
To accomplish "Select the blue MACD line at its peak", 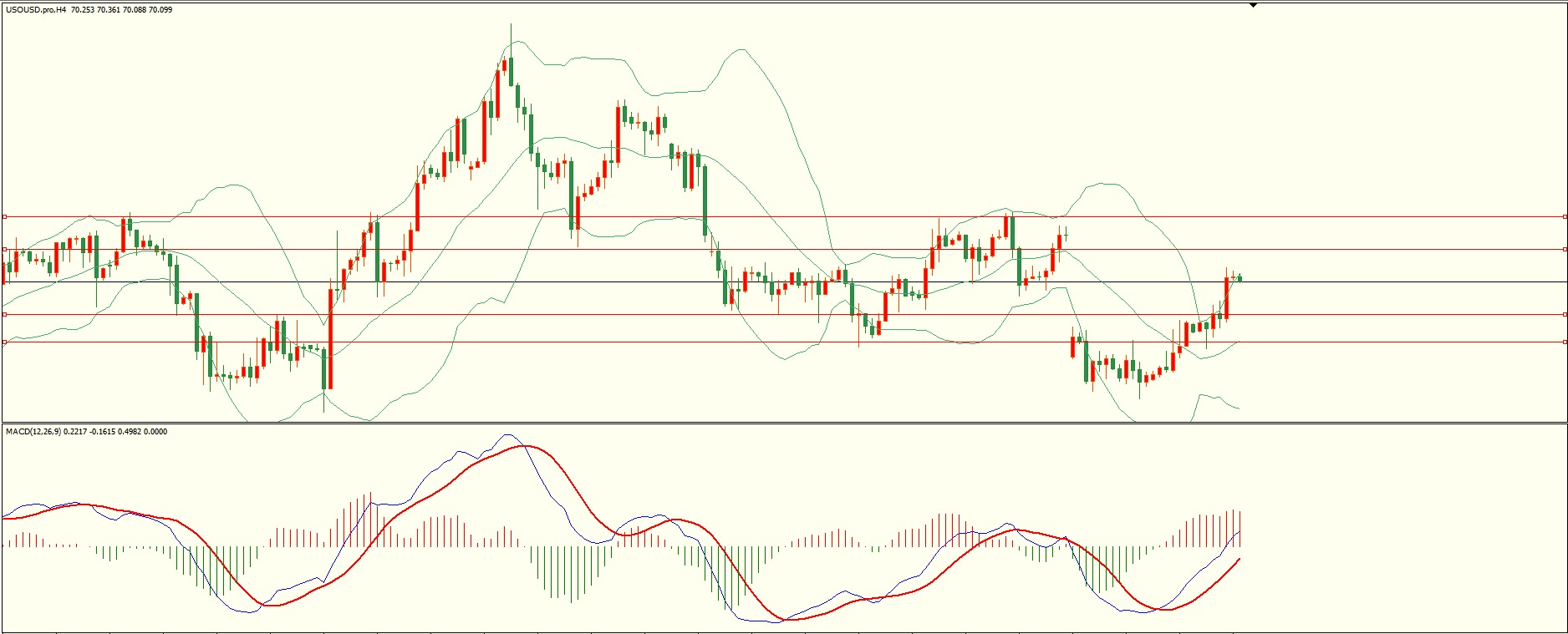I will pyautogui.click(x=507, y=434).
